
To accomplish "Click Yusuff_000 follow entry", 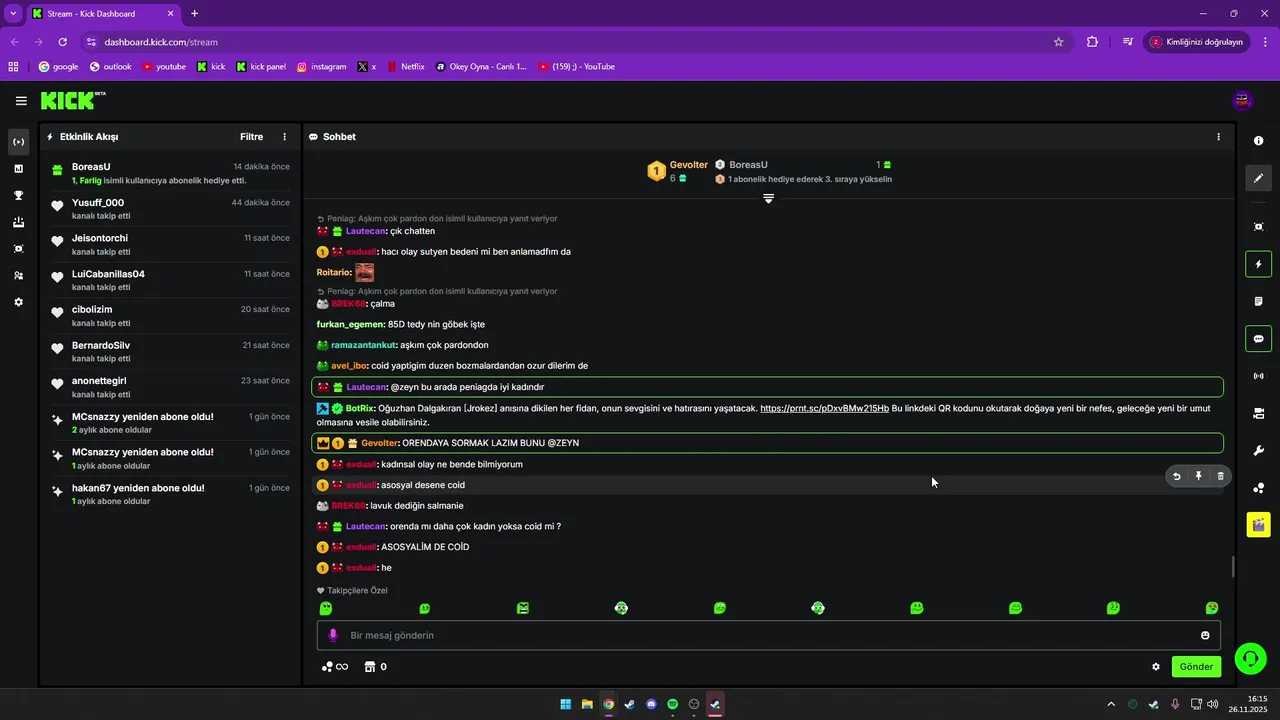I will coord(170,209).
